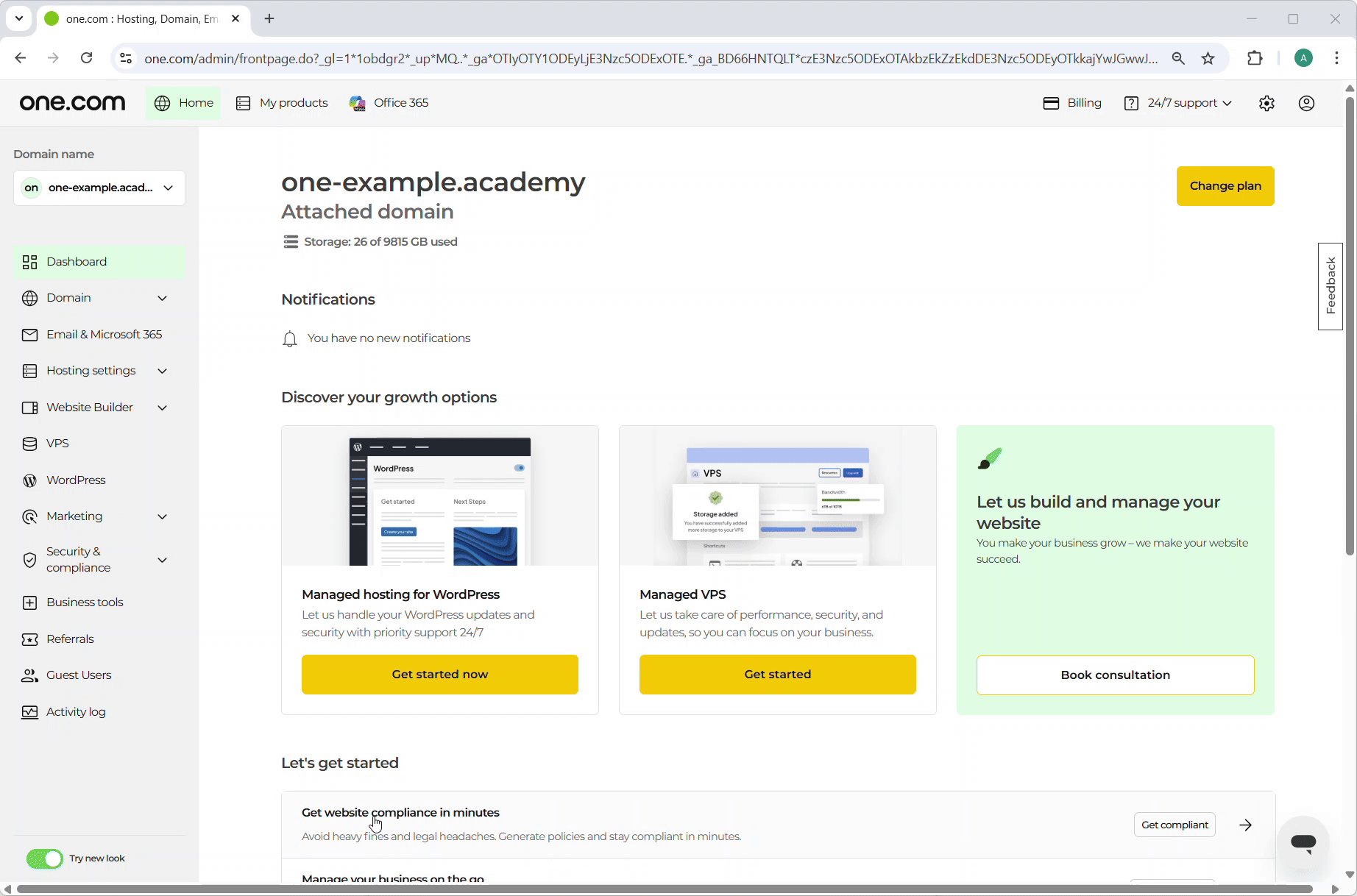Go to the Home tab
Image resolution: width=1357 pixels, height=896 pixels.
[x=184, y=103]
